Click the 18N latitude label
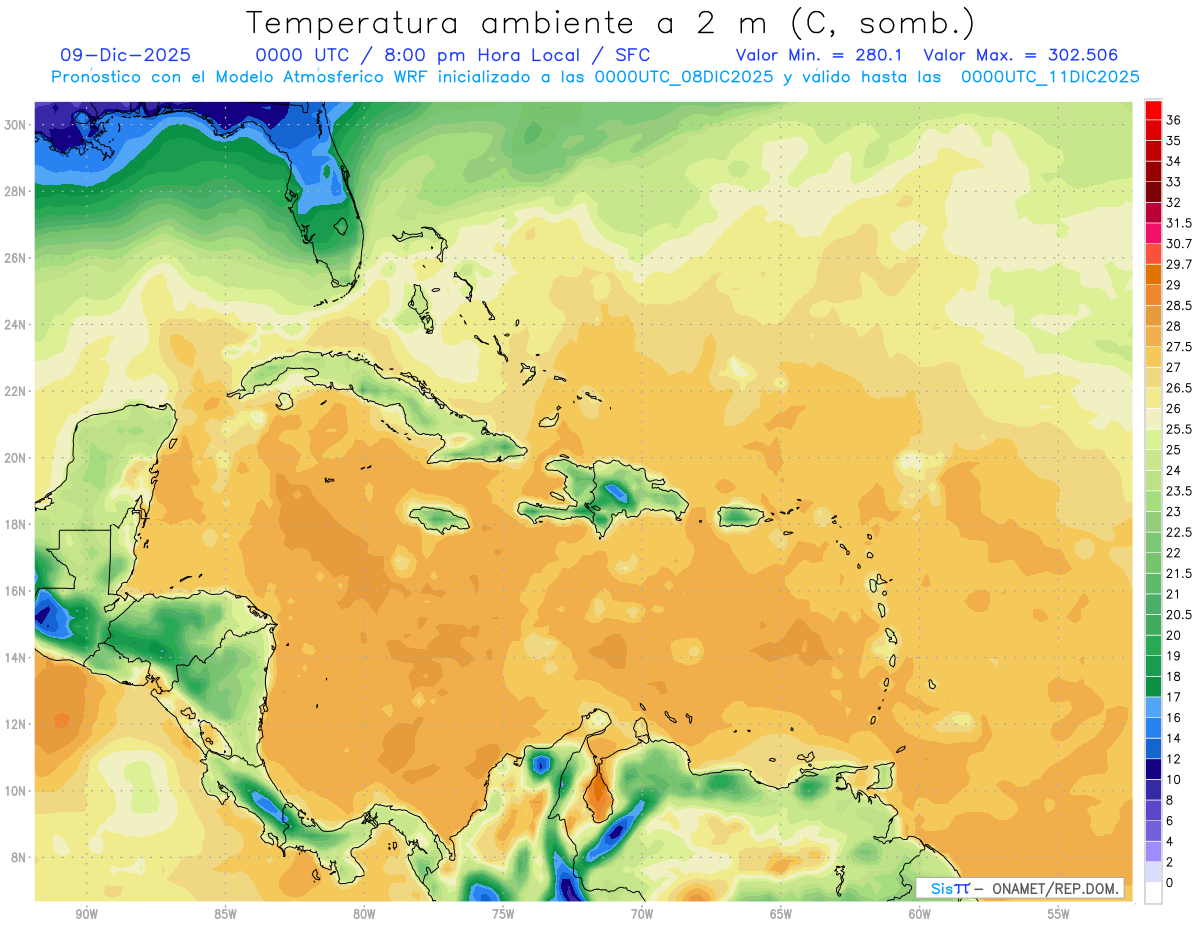1200x927 pixels. [15, 524]
